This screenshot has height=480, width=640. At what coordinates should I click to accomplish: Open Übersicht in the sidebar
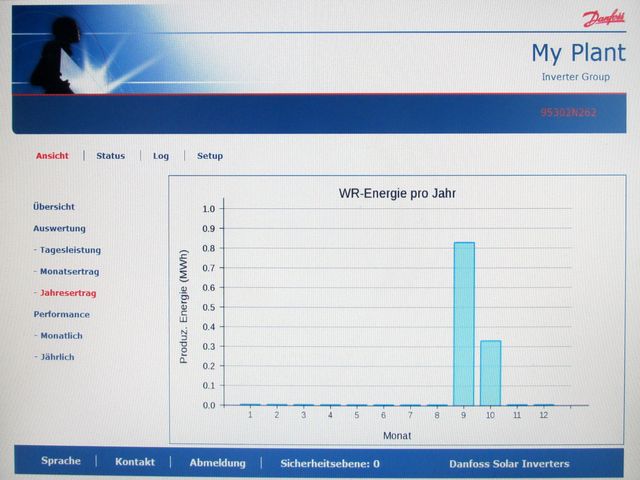pyautogui.click(x=54, y=207)
